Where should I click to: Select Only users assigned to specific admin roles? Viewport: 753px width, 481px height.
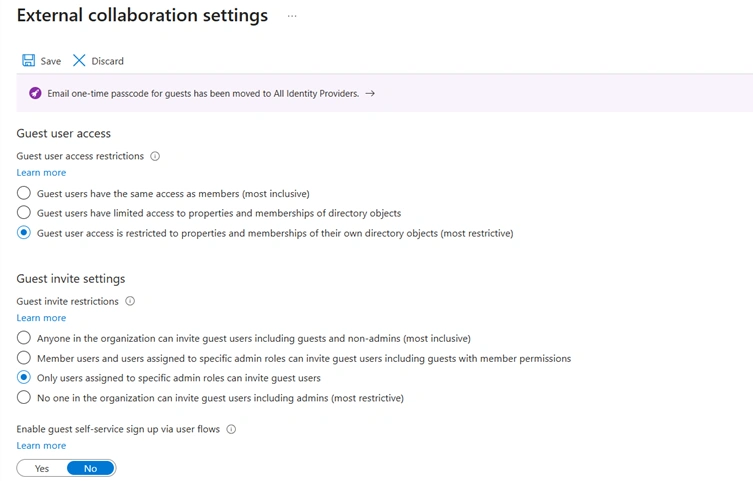(24, 378)
